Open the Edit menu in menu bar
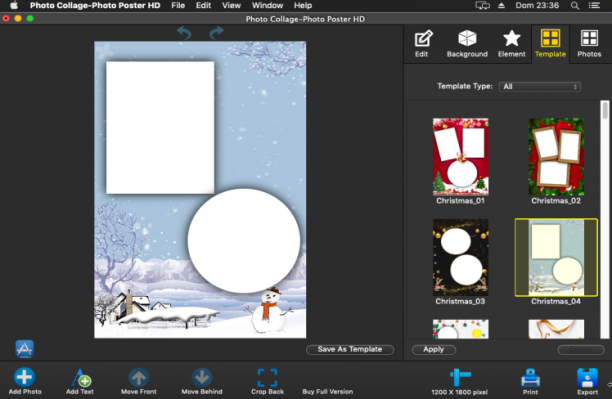Viewport: 612px width, 399px height. [x=203, y=5]
